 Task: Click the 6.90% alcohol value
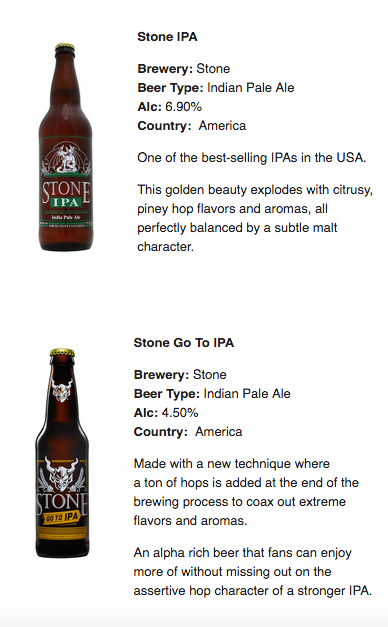tap(184, 107)
